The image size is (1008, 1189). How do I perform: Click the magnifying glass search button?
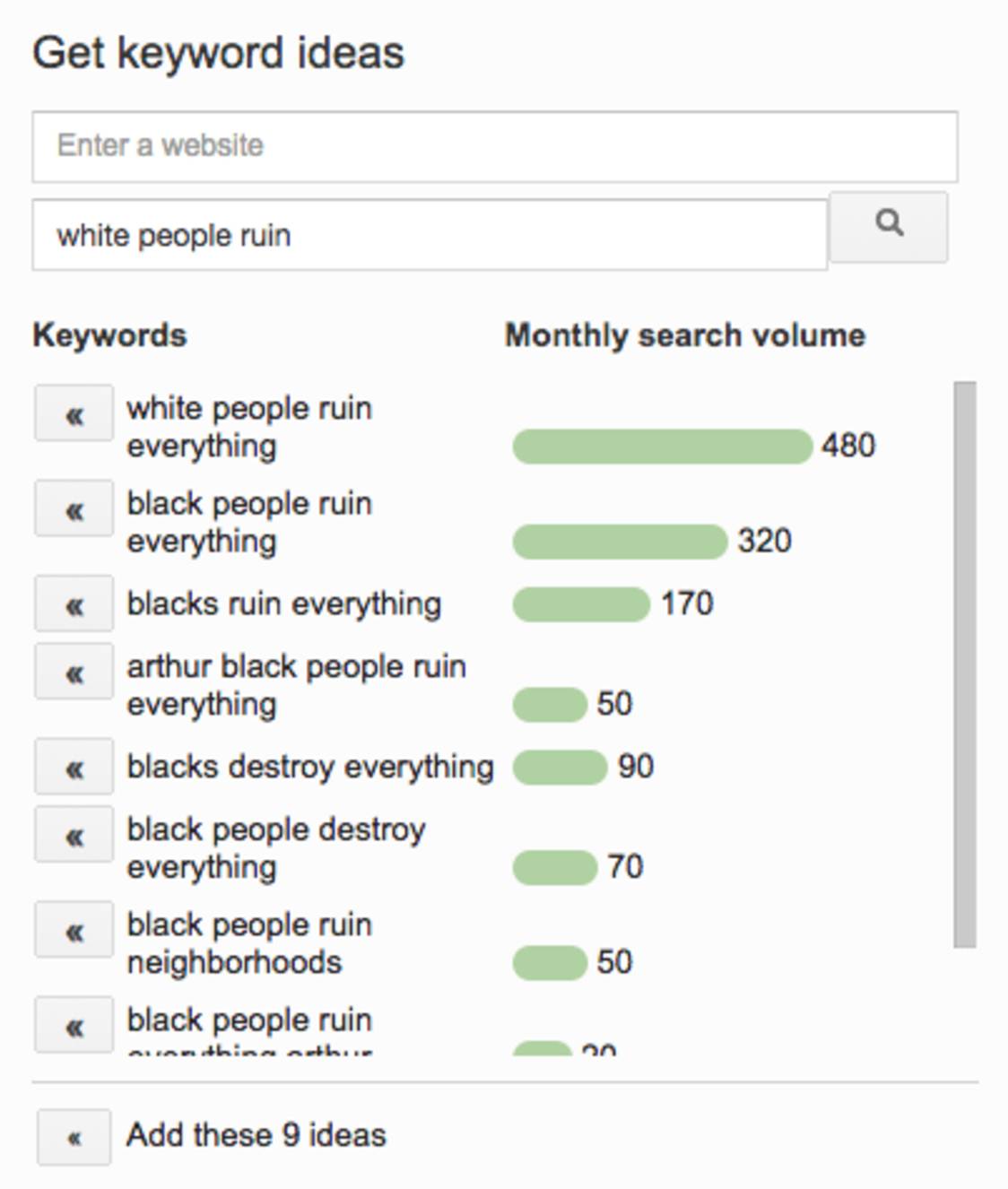[x=888, y=227]
